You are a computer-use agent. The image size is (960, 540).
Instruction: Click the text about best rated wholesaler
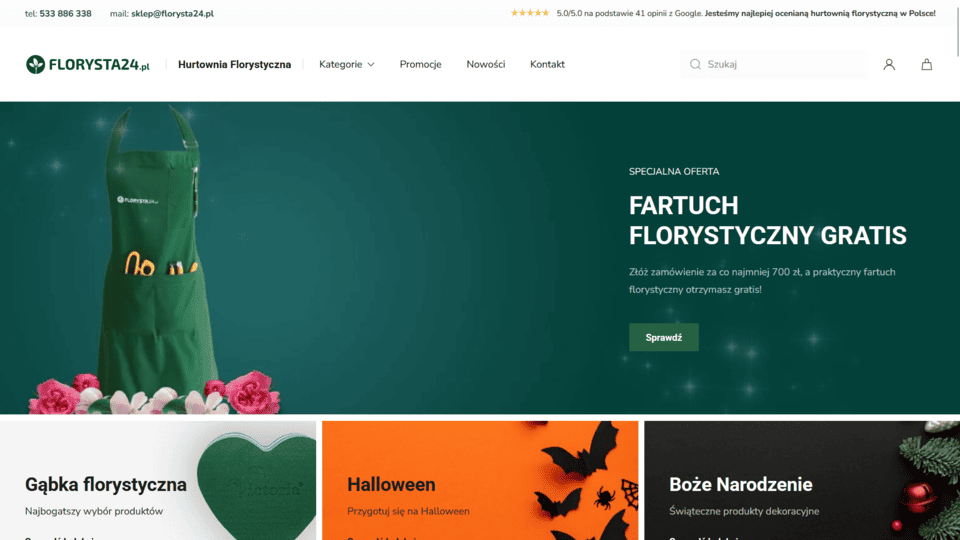coord(820,13)
